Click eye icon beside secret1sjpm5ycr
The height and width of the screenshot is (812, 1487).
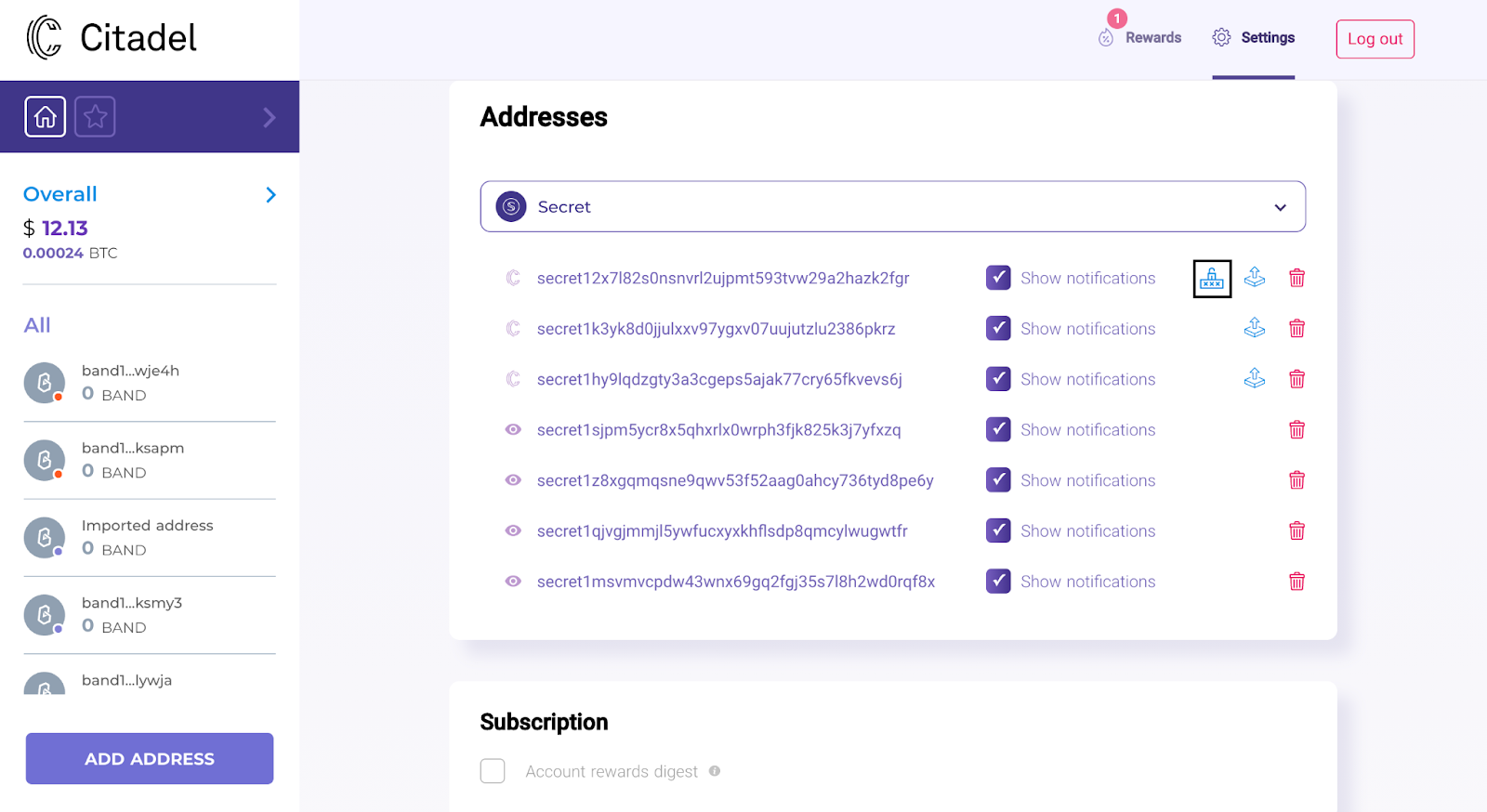[x=513, y=429]
